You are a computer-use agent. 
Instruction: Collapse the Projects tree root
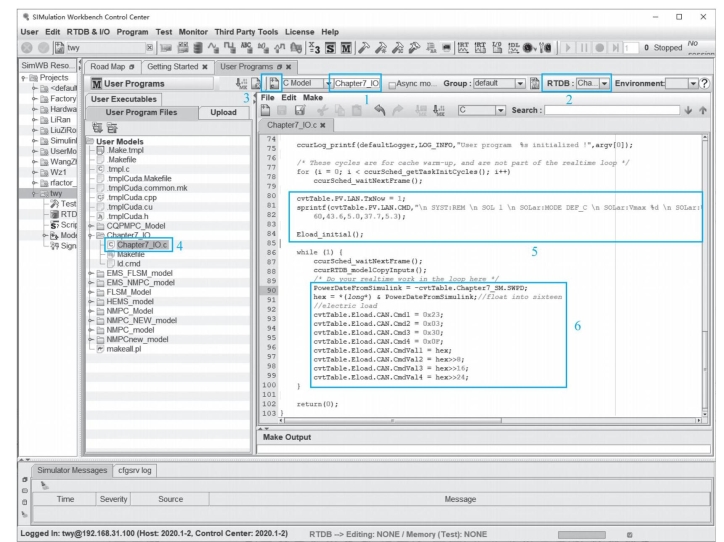pyautogui.click(x=24, y=78)
